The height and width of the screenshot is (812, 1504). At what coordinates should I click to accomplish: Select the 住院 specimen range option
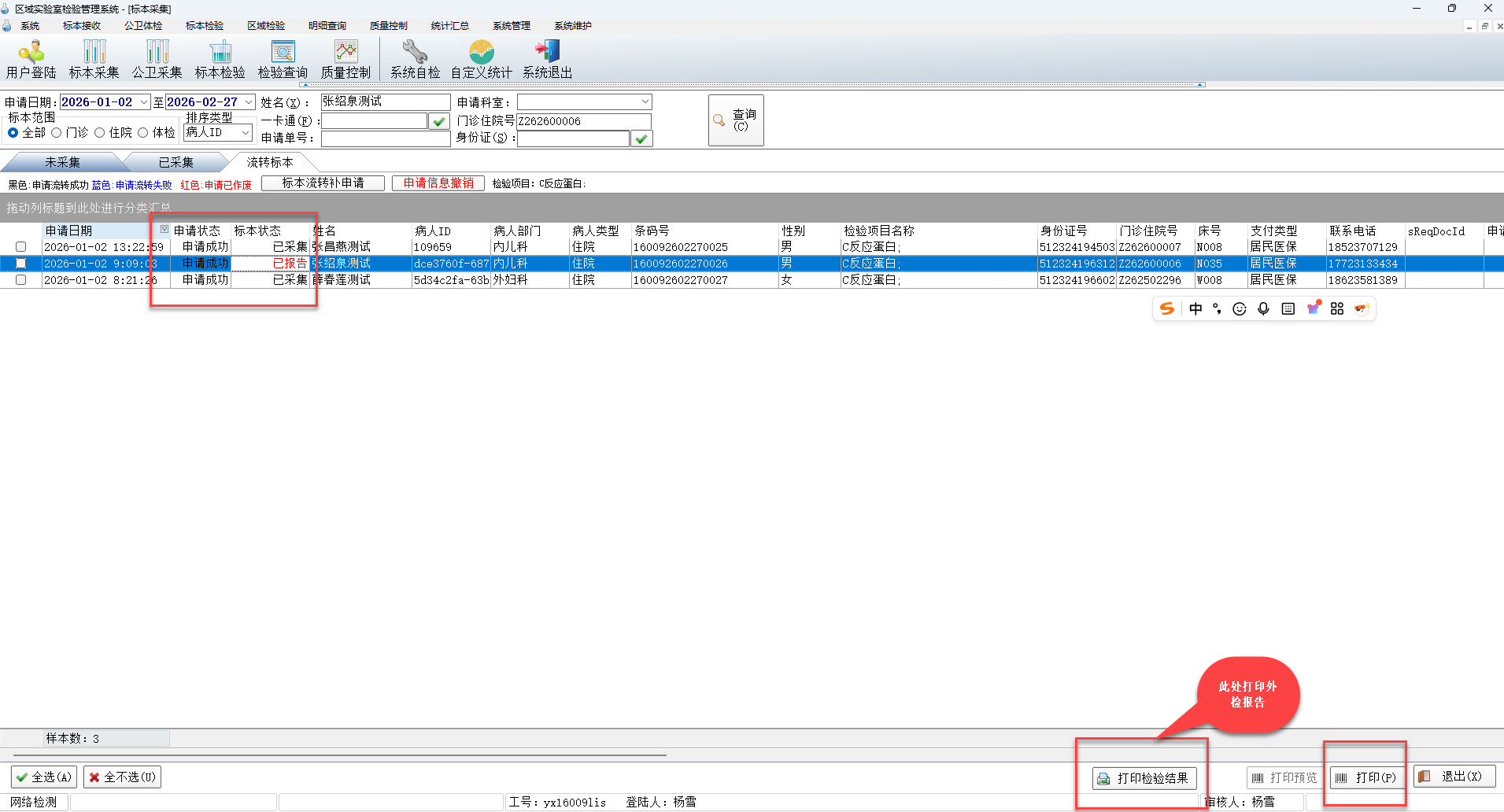[100, 133]
